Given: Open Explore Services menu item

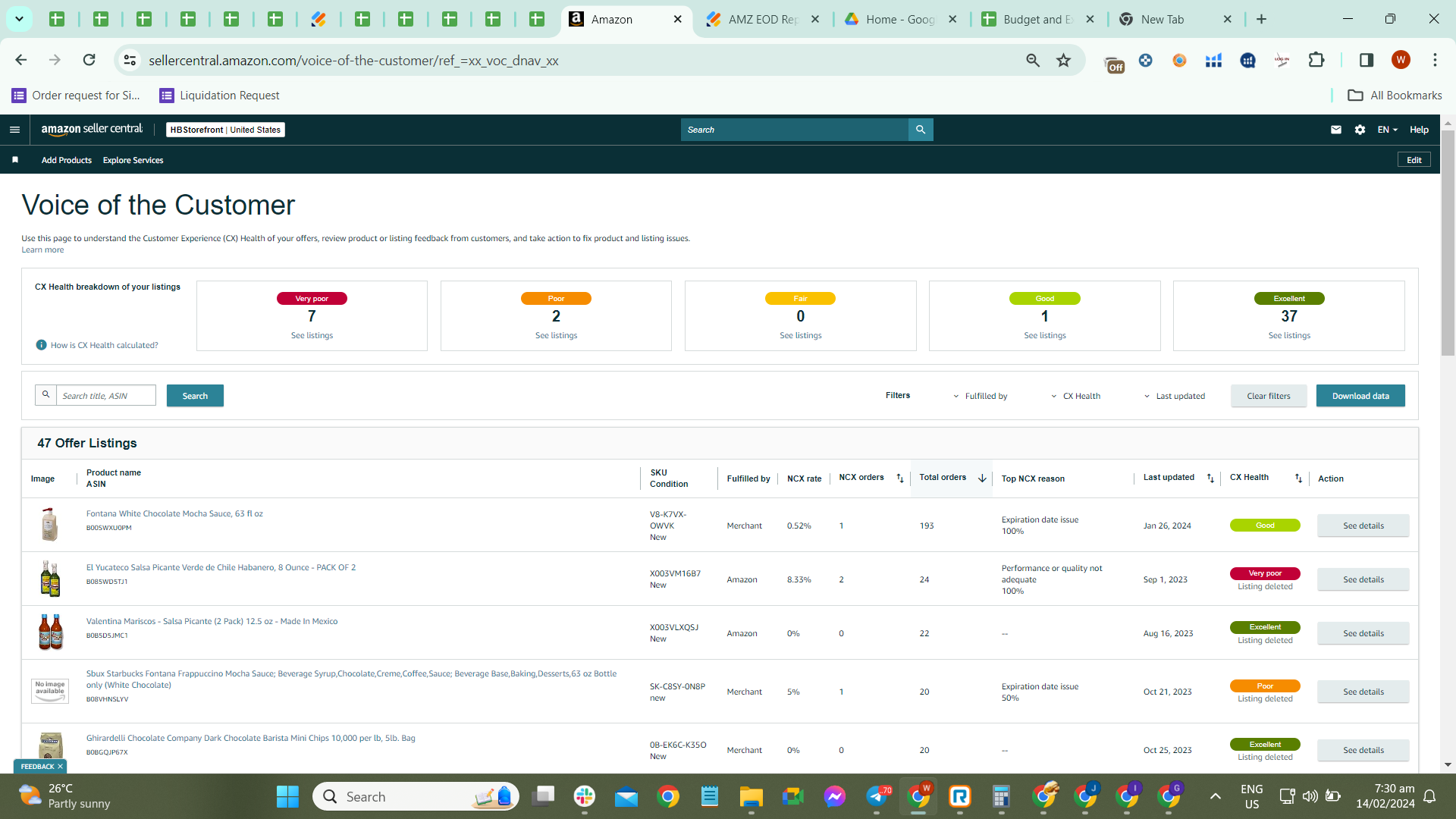Looking at the screenshot, I should 133,160.
